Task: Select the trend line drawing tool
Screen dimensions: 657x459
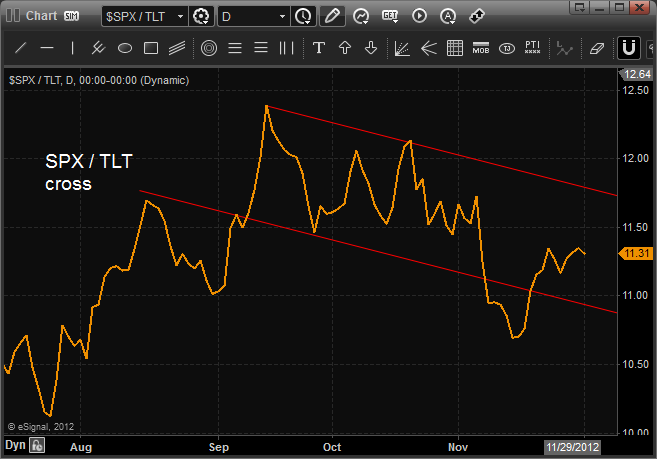Action: coord(21,48)
